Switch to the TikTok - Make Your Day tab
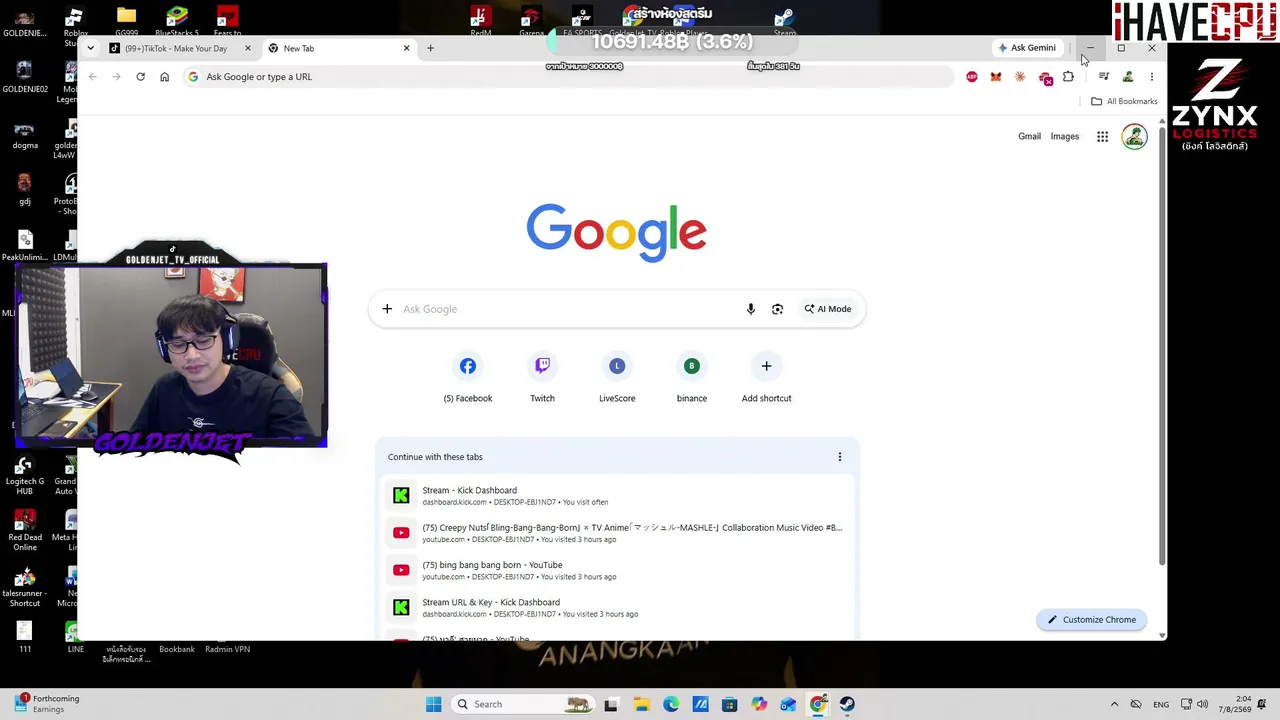 click(178, 48)
